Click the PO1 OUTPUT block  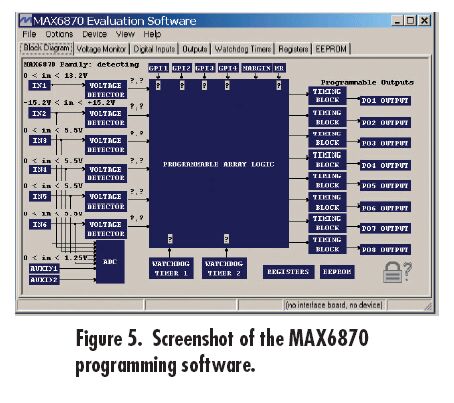click(385, 101)
